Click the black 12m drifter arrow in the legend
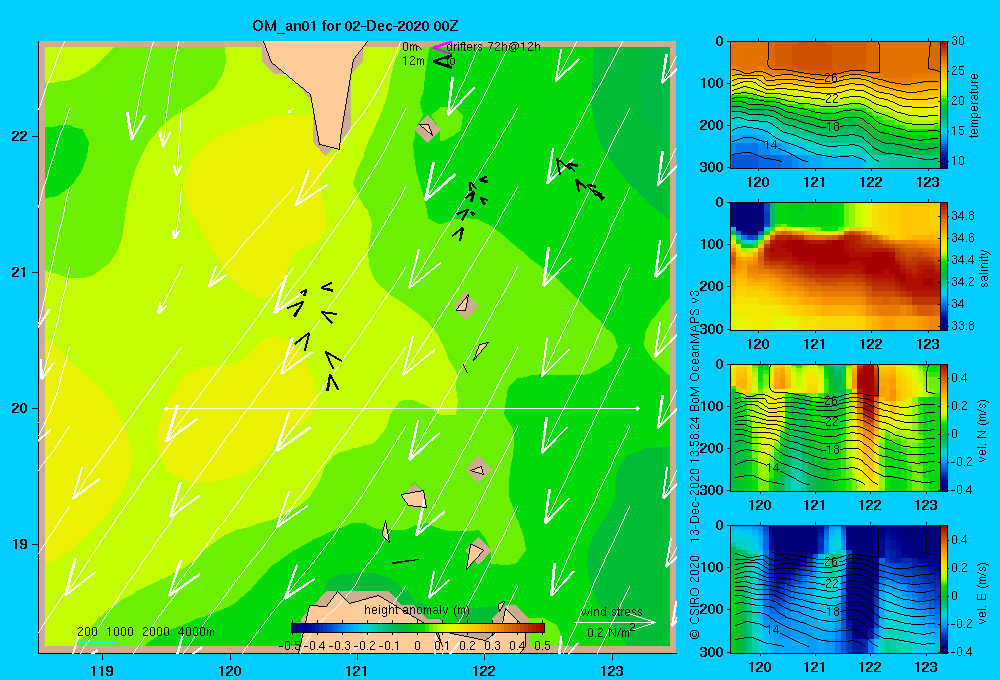 click(x=442, y=61)
